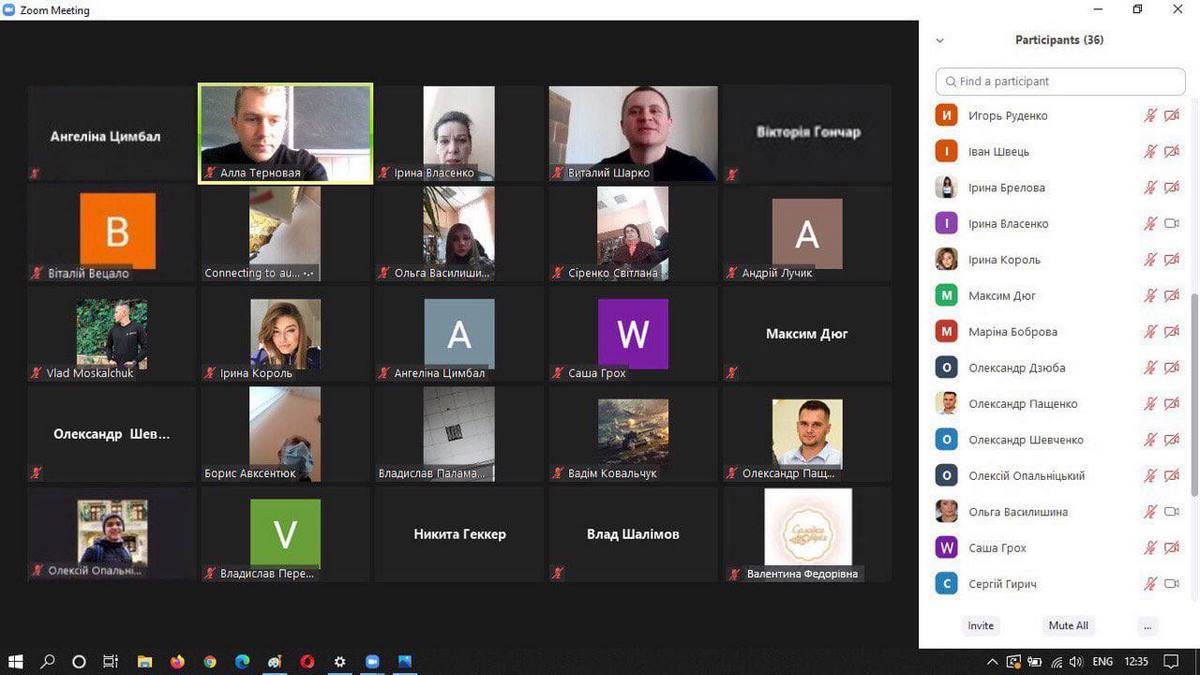Click the Find a participant search field
1200x675 pixels.
[1060, 81]
